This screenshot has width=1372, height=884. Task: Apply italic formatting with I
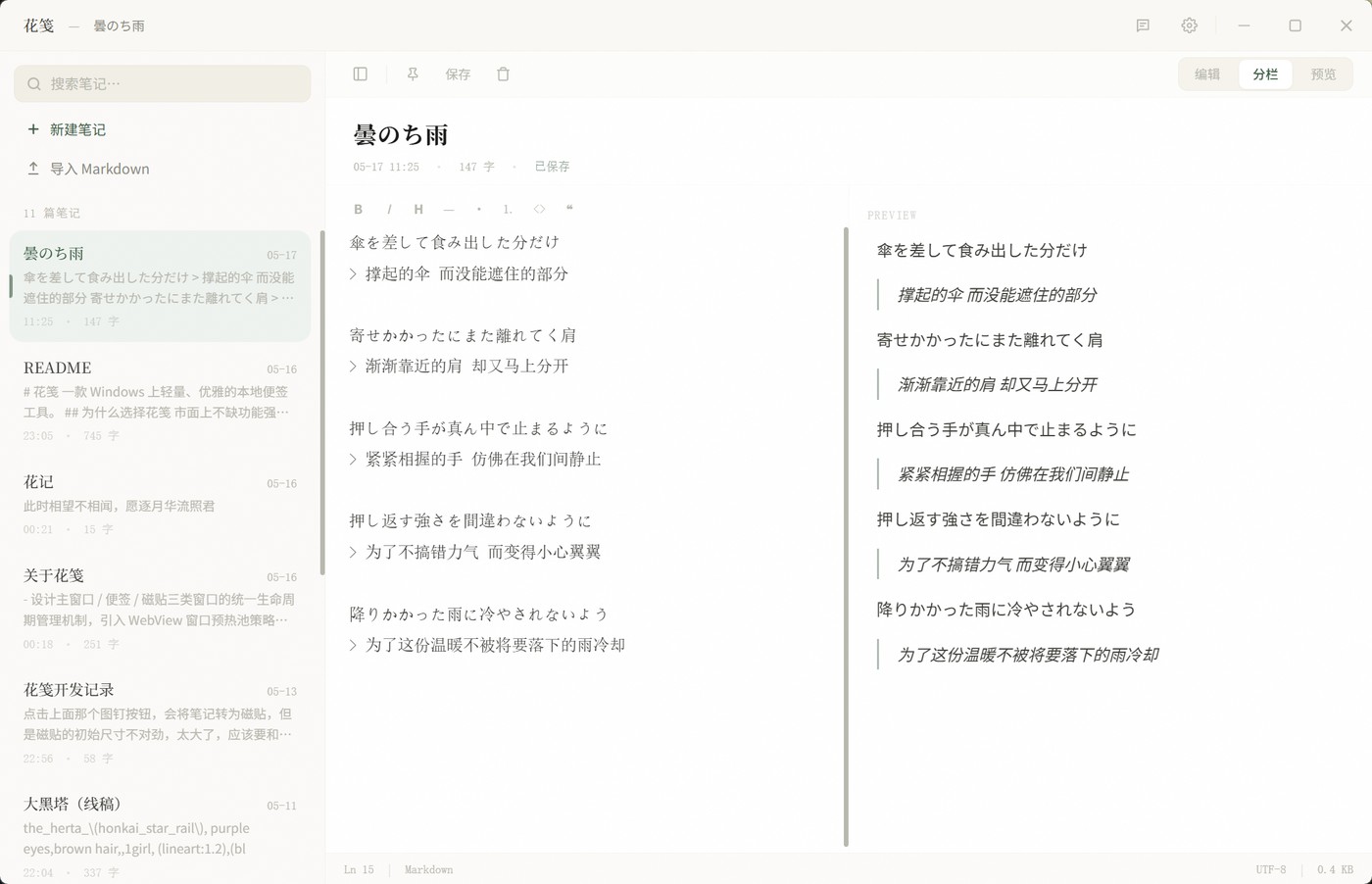[x=389, y=209]
